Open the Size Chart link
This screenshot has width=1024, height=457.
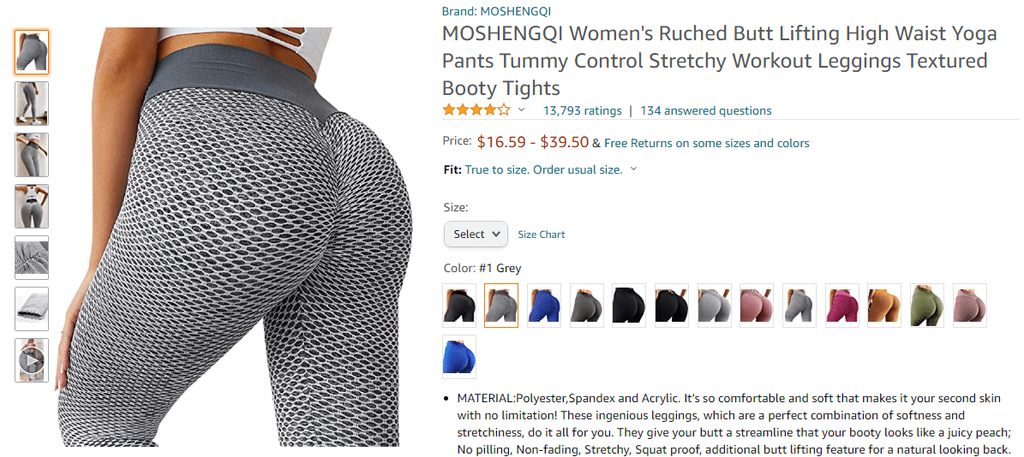click(x=541, y=234)
